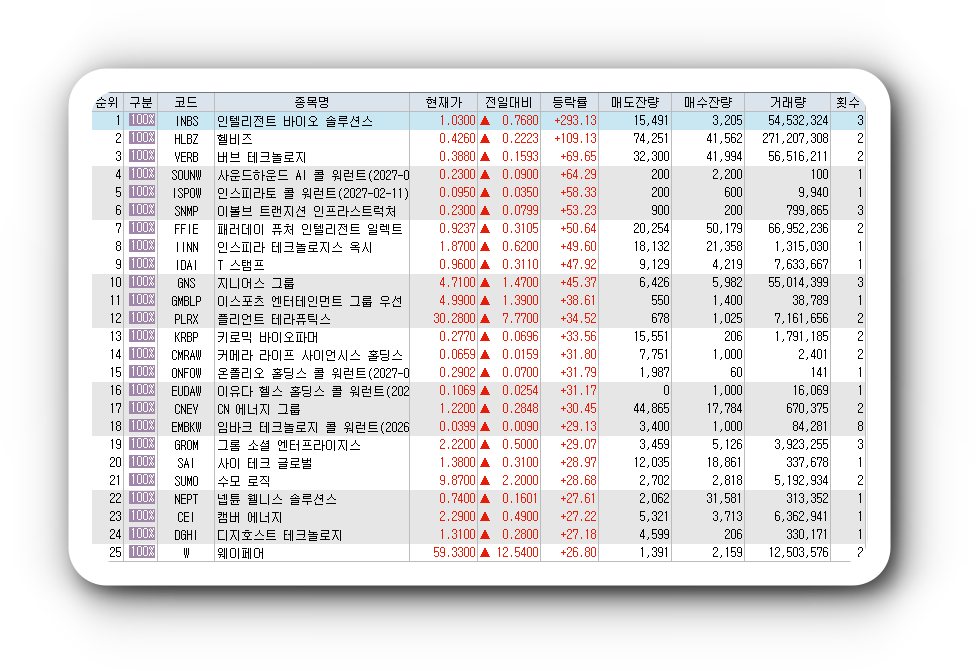Select ticker code SNMP
Screen dimensions: 976x671
[x=186, y=211]
